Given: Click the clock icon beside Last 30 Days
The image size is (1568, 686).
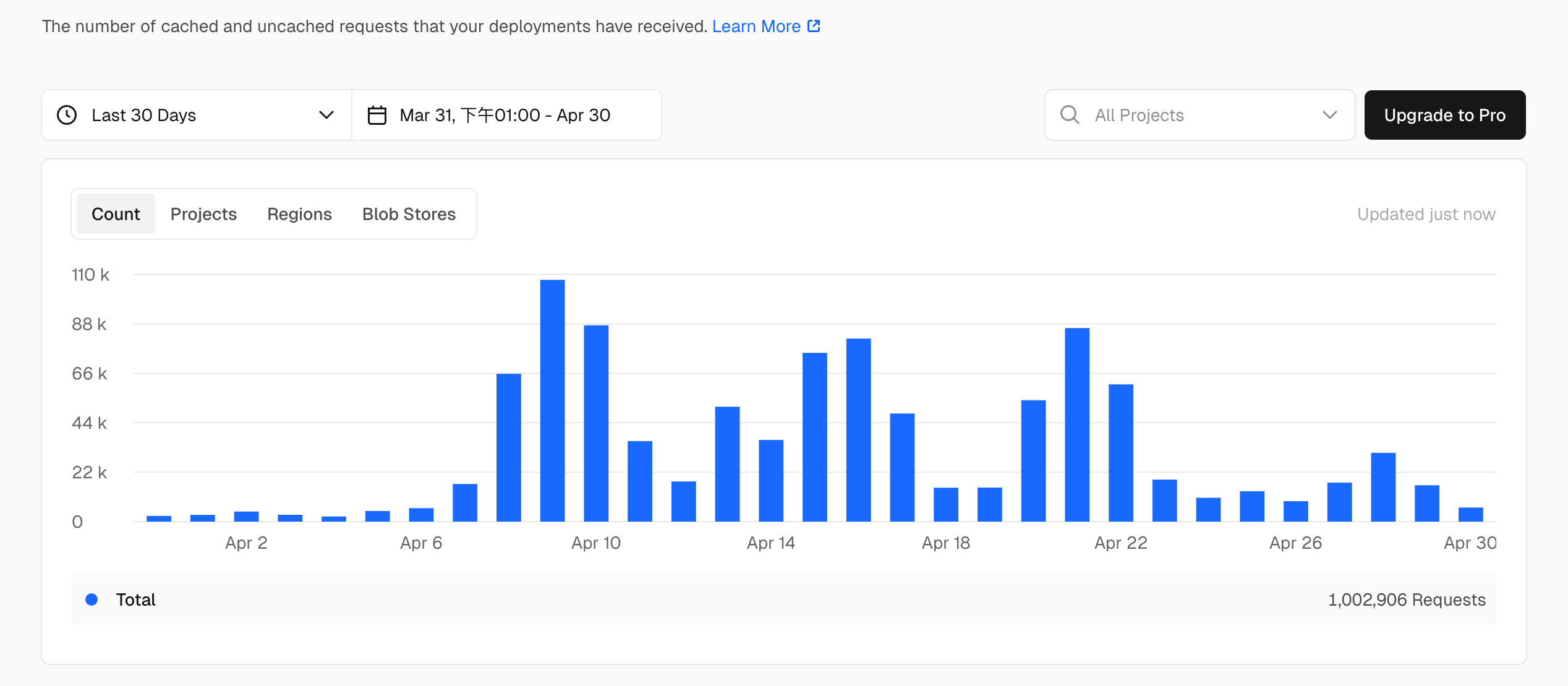Looking at the screenshot, I should (67, 115).
